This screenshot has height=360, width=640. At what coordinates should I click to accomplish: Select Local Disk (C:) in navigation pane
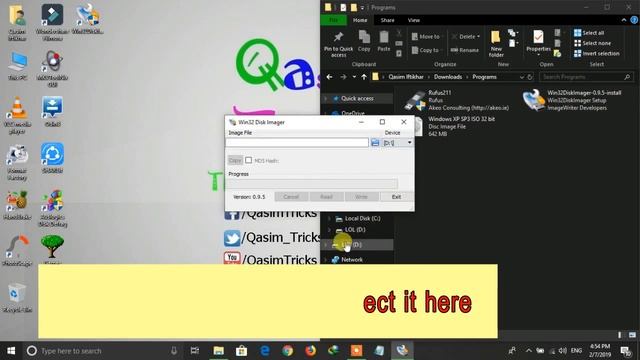tap(362, 218)
